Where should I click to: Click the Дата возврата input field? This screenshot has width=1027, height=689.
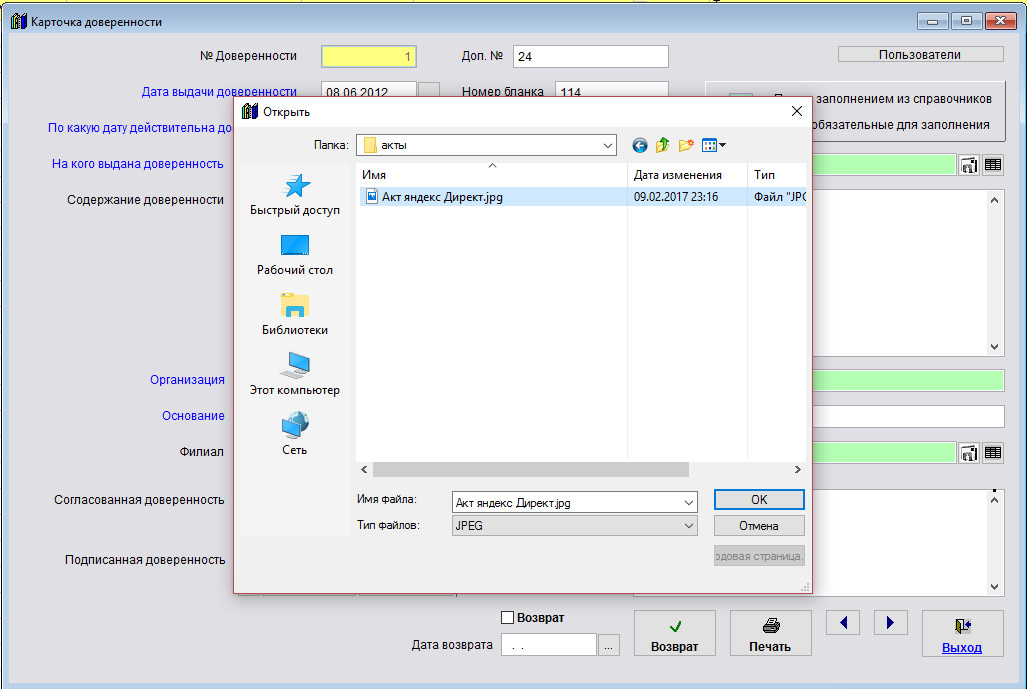[x=549, y=645]
